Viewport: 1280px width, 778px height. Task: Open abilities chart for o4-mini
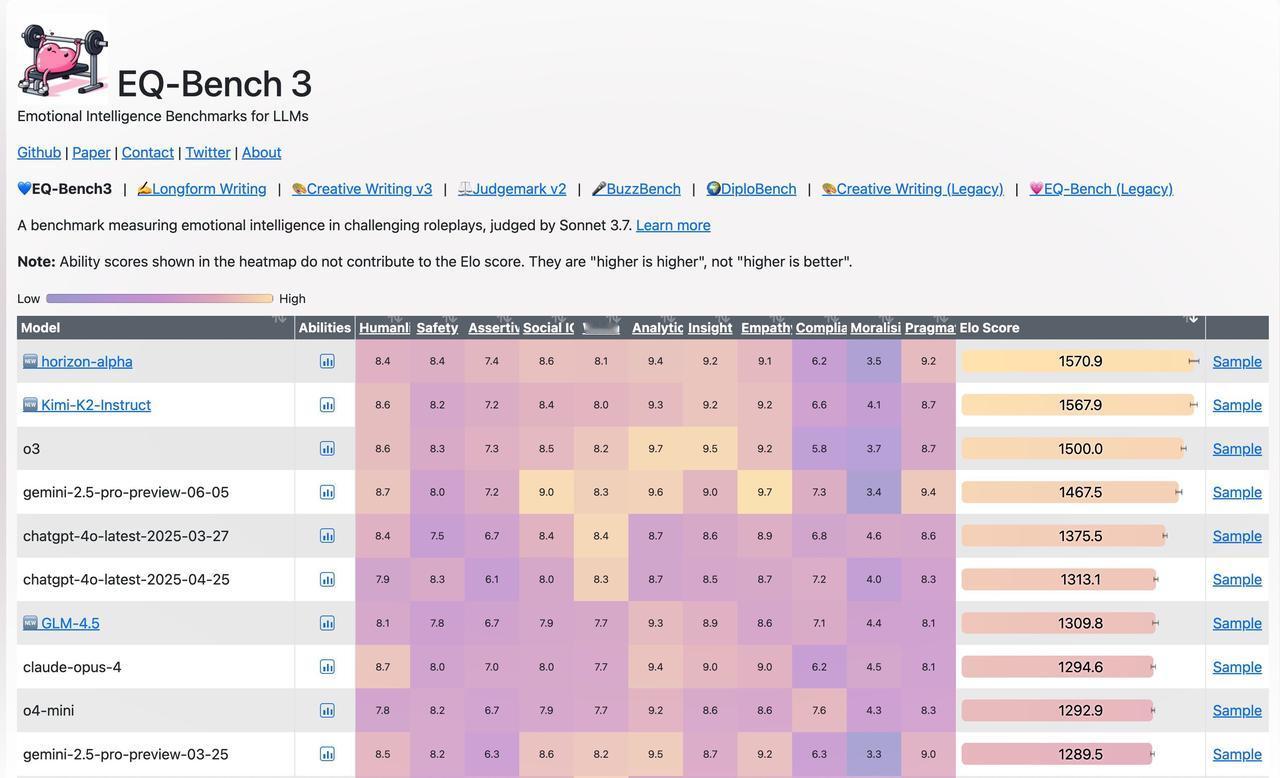pyautogui.click(x=327, y=710)
